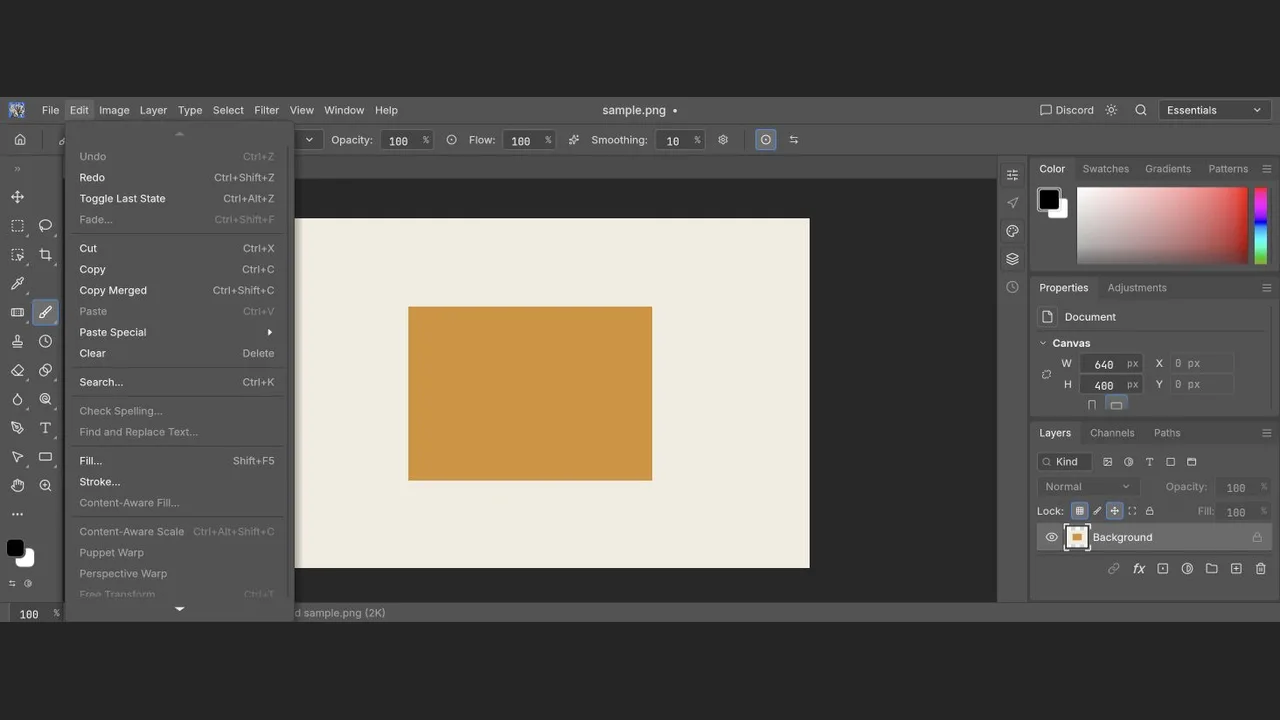The width and height of the screenshot is (1280, 720).
Task: Toggle lock image pixels brush icon
Action: pos(1097,511)
